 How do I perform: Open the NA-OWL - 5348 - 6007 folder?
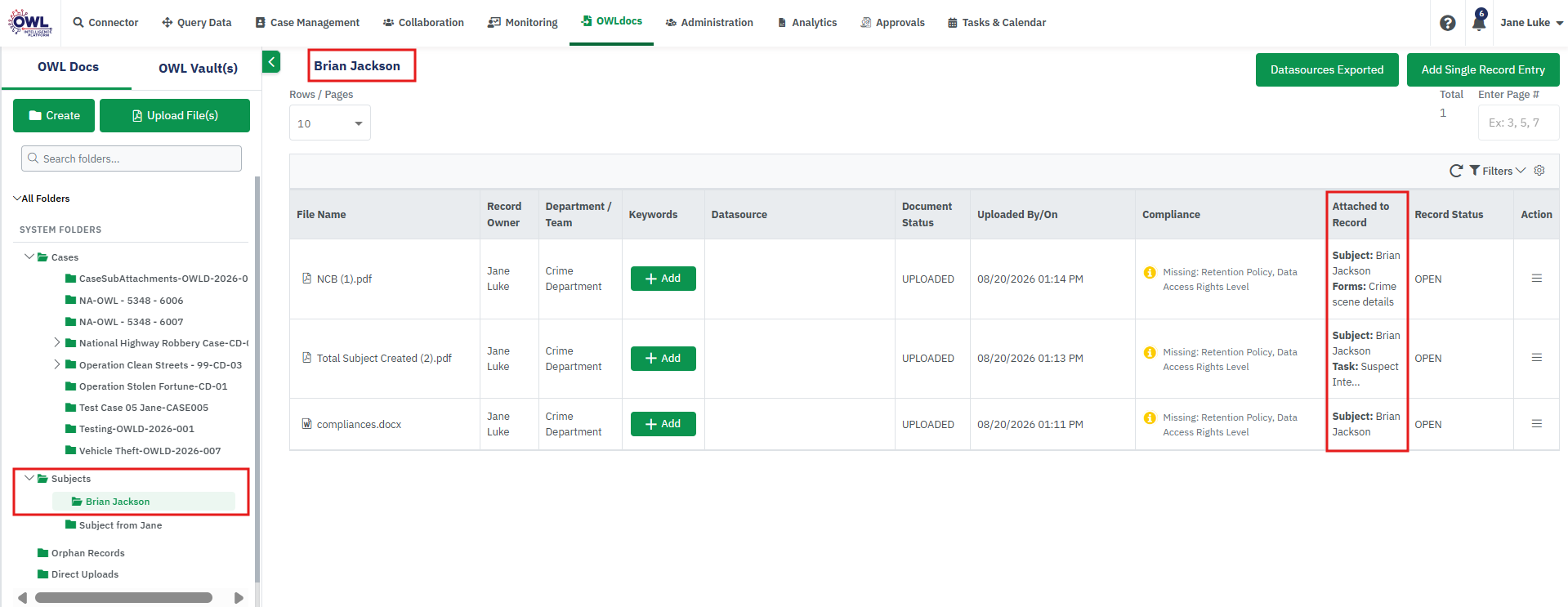coord(124,322)
